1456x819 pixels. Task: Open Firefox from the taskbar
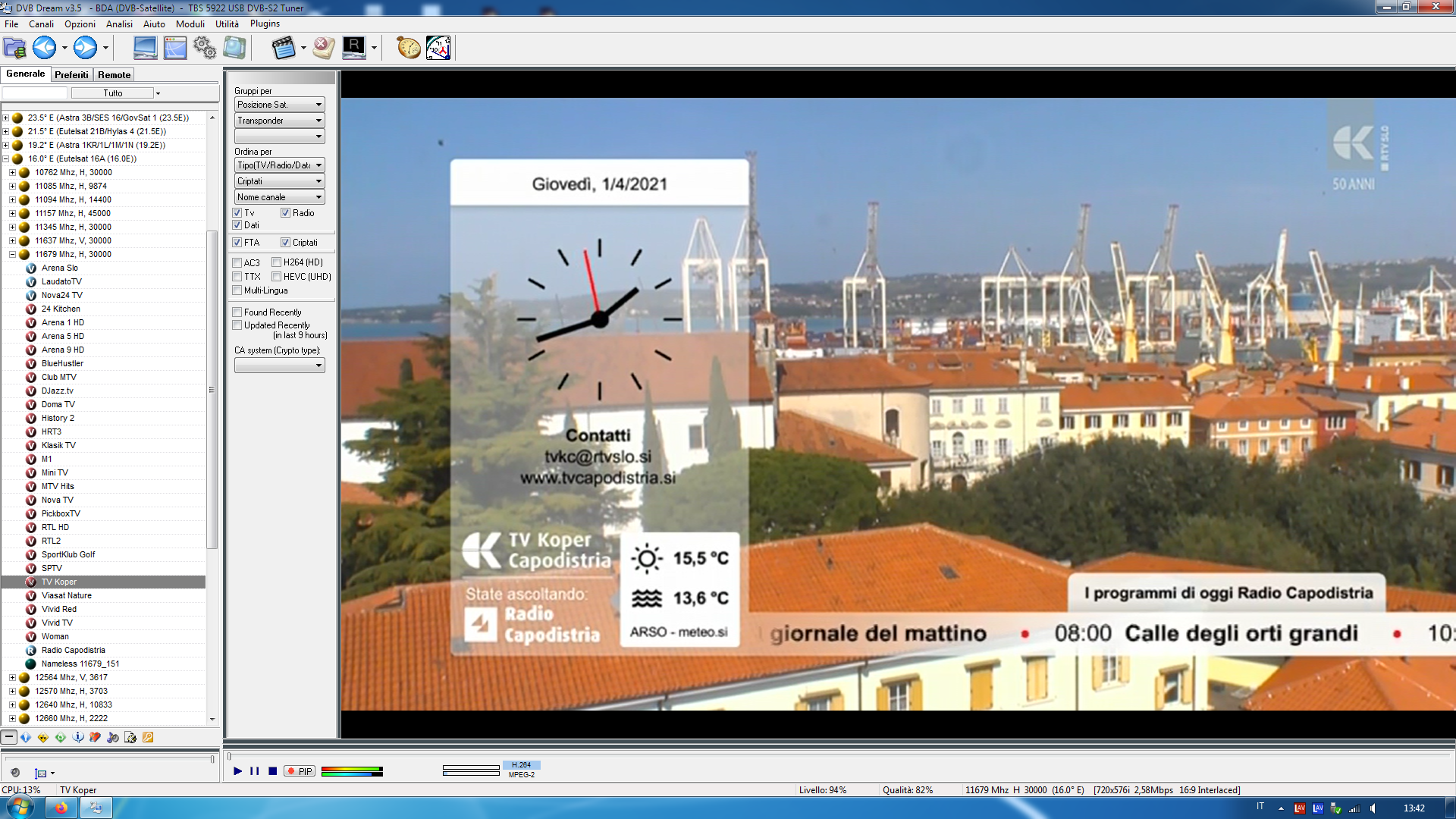tap(61, 808)
